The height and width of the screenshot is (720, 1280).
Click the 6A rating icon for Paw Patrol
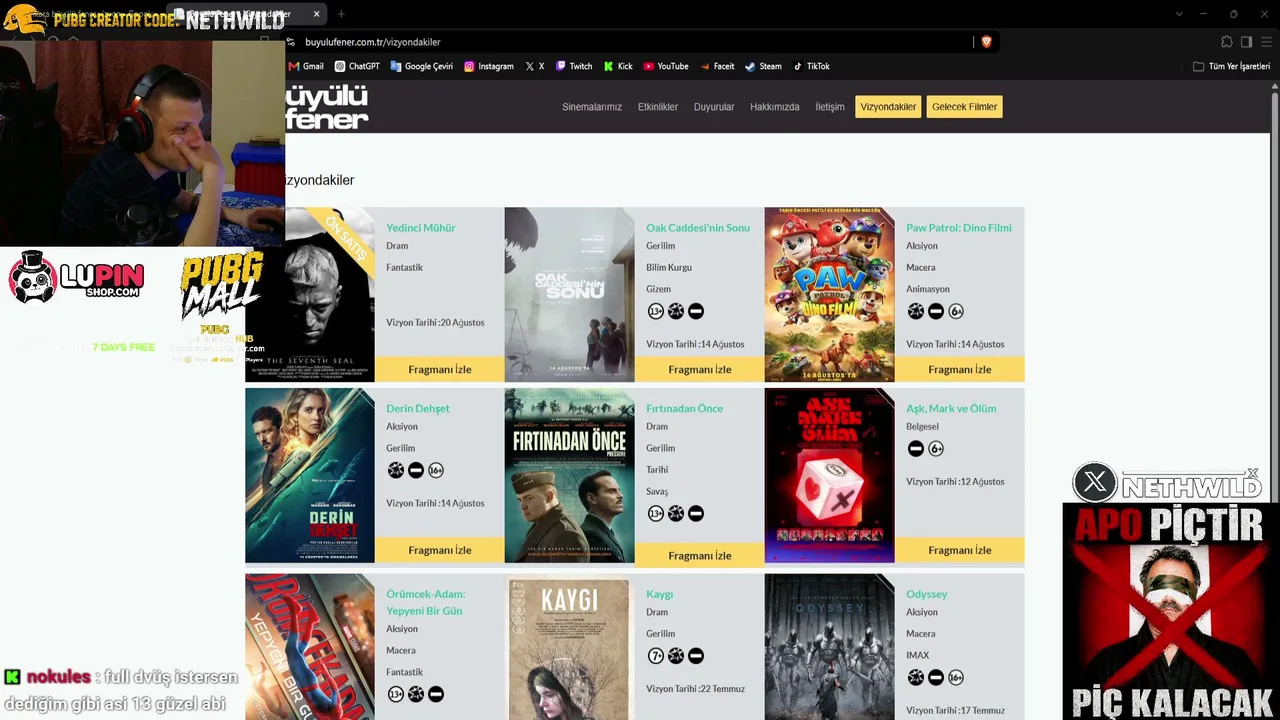click(956, 311)
